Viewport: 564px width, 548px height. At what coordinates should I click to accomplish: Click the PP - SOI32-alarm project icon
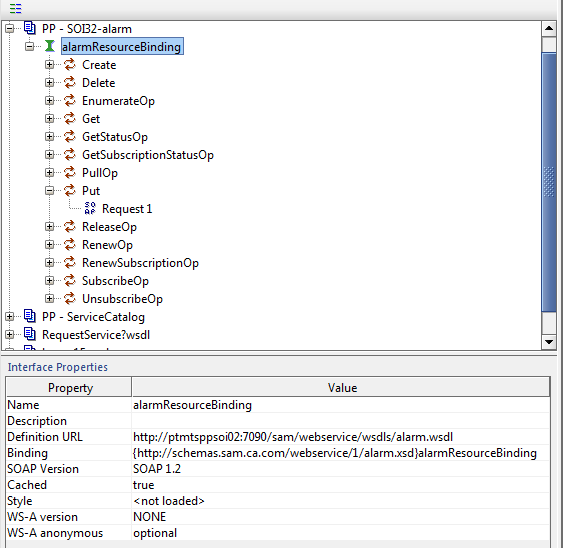[29, 28]
